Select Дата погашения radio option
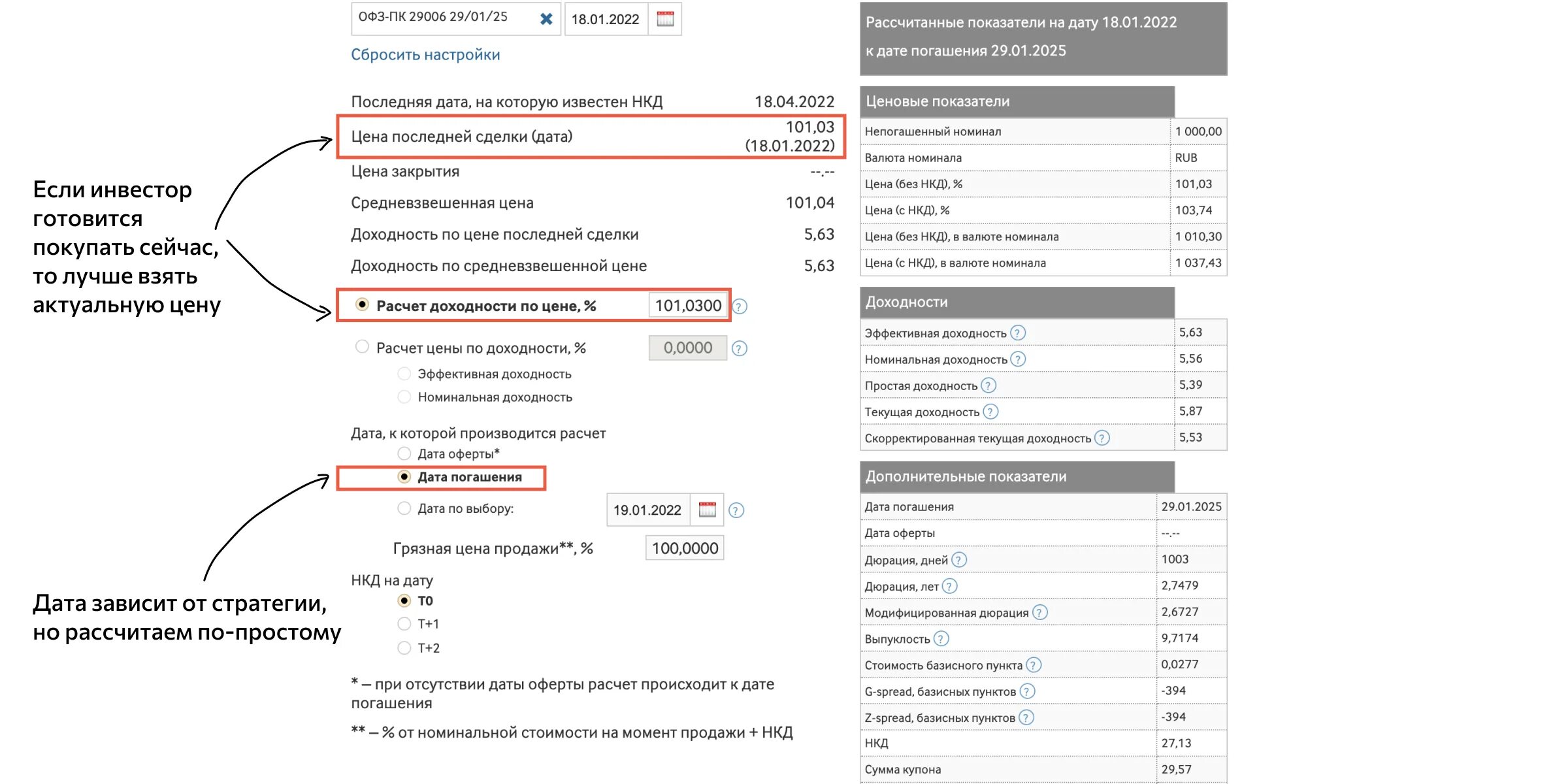This screenshot has height=784, width=1568. [x=404, y=477]
